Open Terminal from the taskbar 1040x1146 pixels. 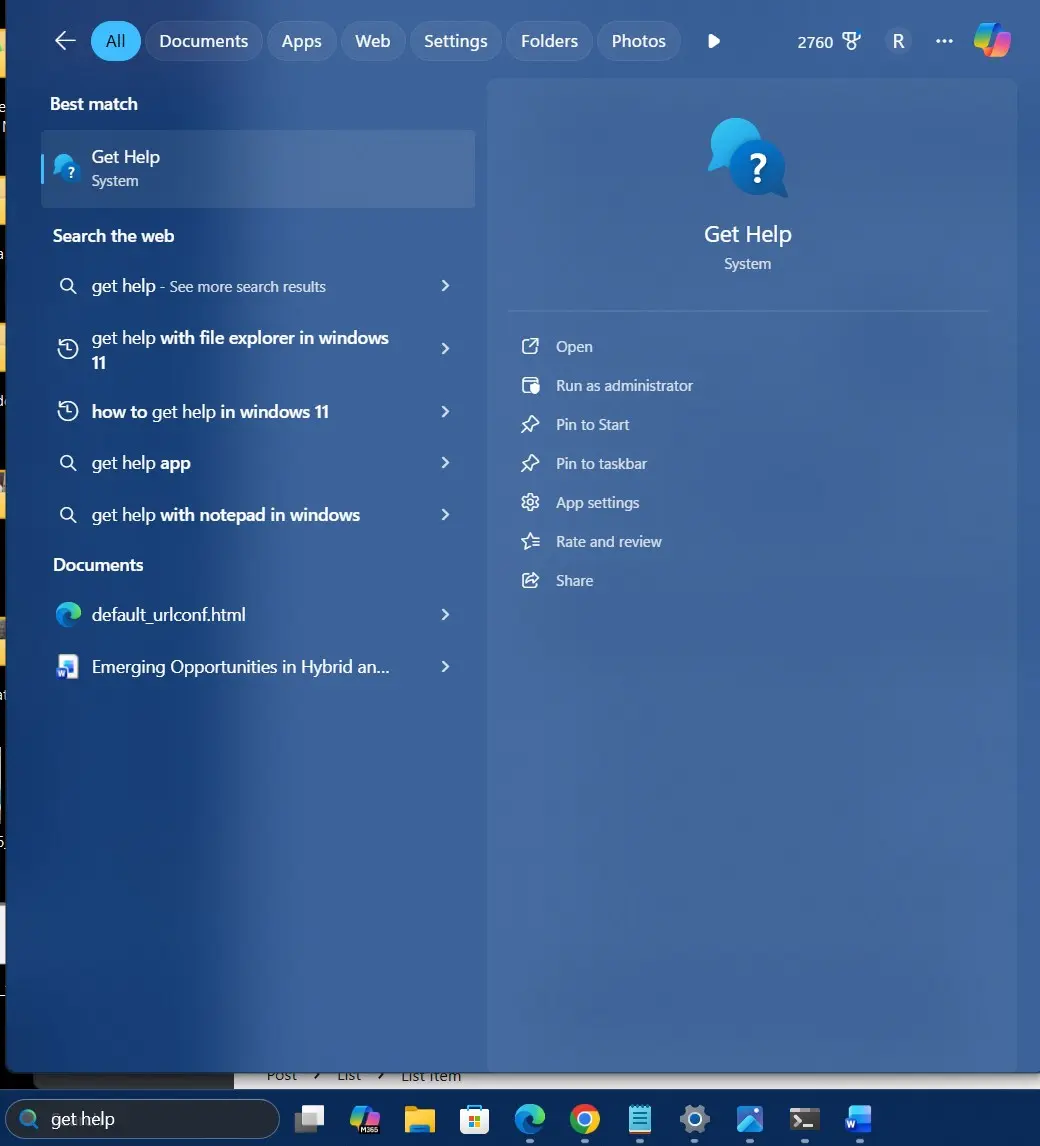pyautogui.click(x=805, y=1119)
